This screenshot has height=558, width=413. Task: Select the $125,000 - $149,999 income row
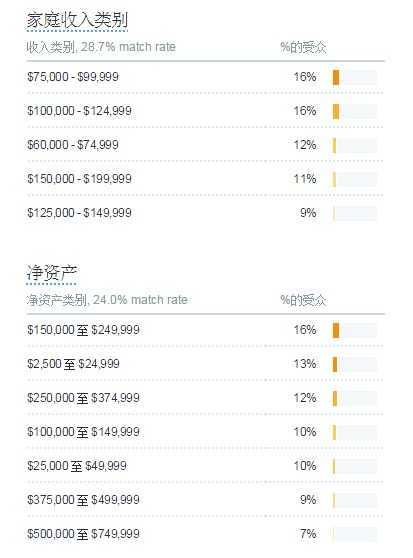point(206,213)
